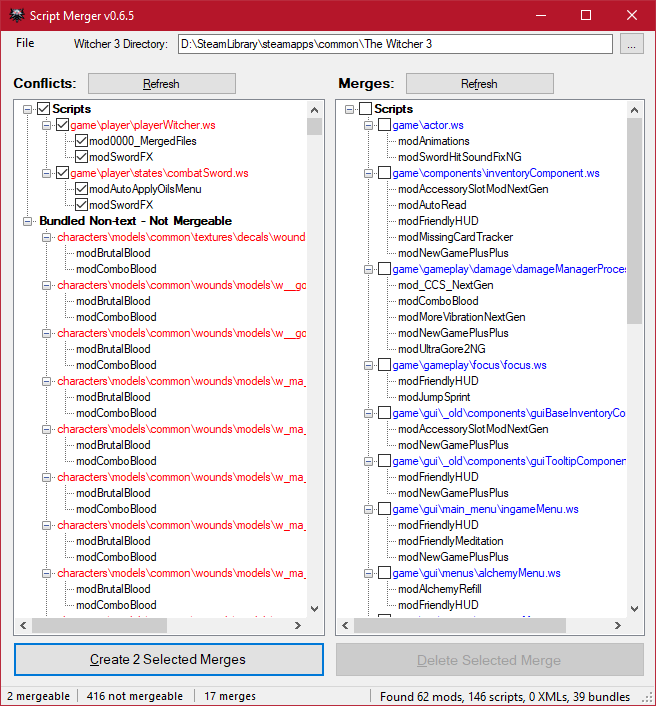This screenshot has width=656, height=706.
Task: Select modSwordHitSoundFixNG entry
Action: click(460, 157)
